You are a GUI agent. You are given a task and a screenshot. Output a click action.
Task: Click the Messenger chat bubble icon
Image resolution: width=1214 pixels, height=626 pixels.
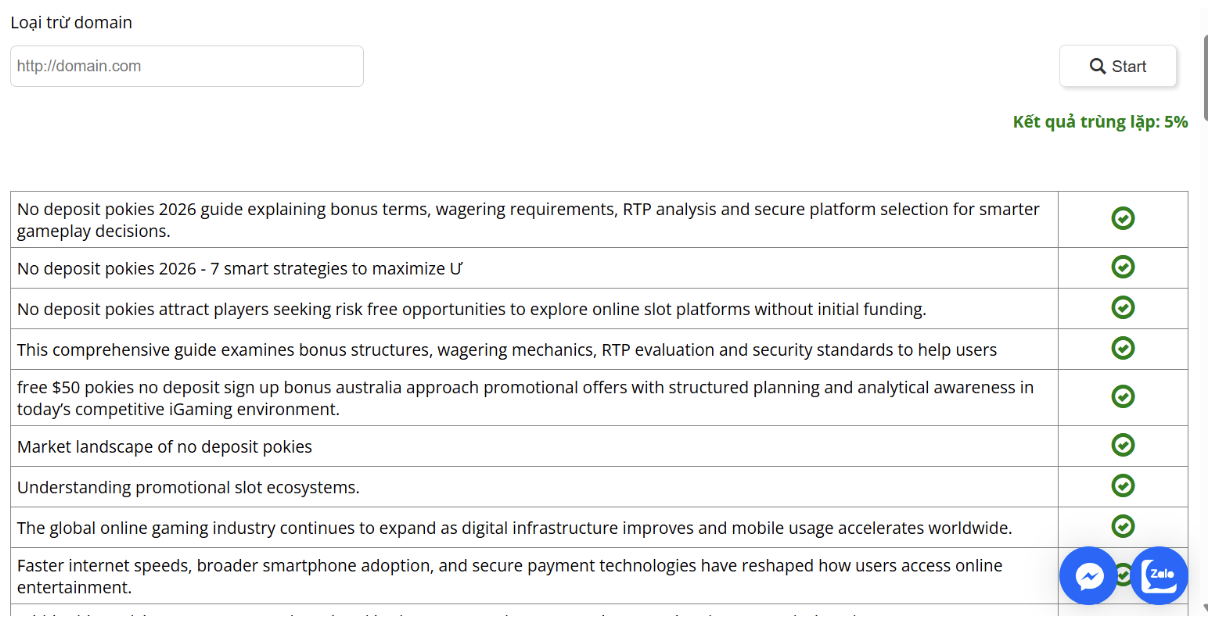[x=1088, y=576]
